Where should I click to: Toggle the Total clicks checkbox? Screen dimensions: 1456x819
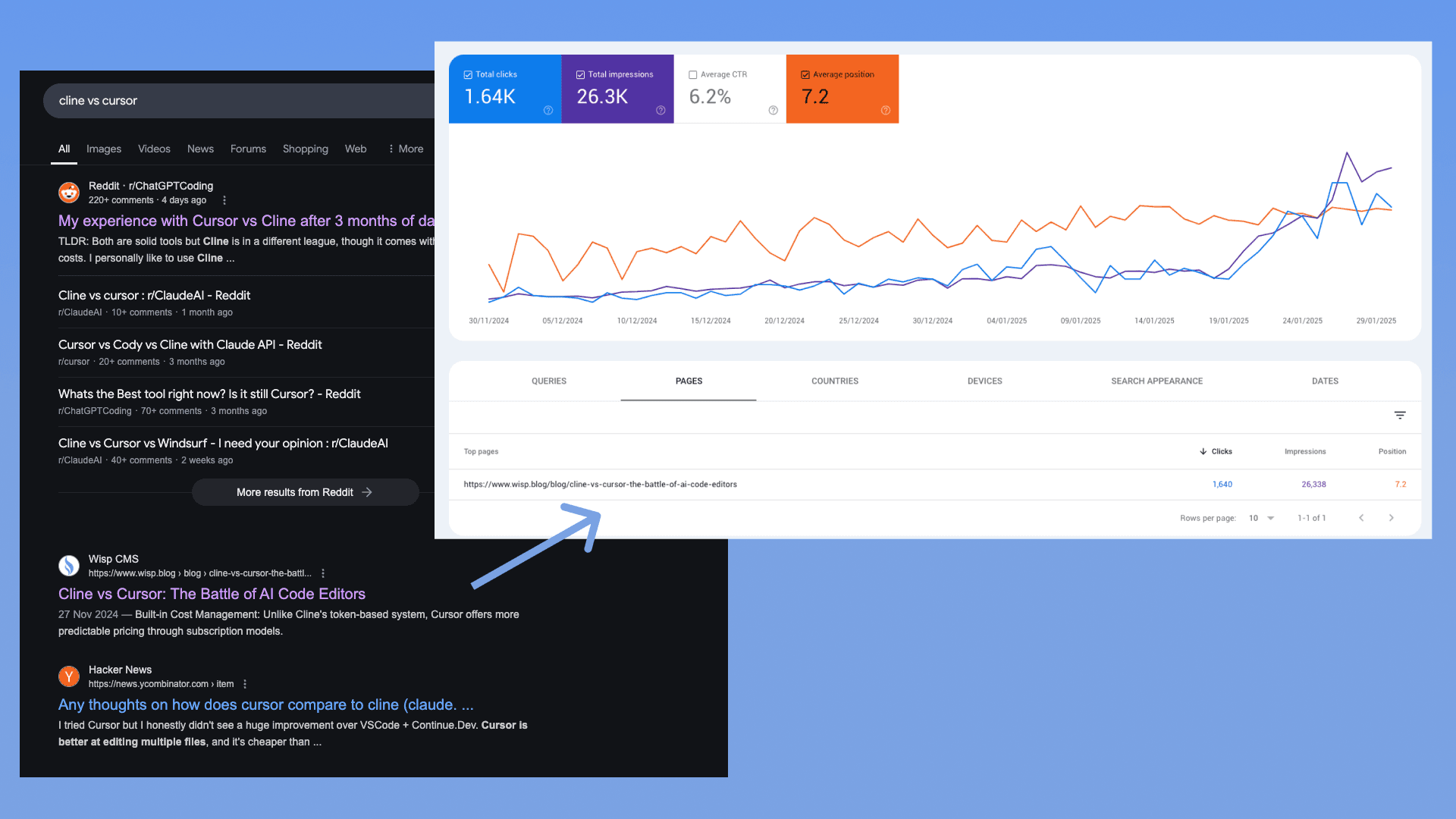point(468,75)
